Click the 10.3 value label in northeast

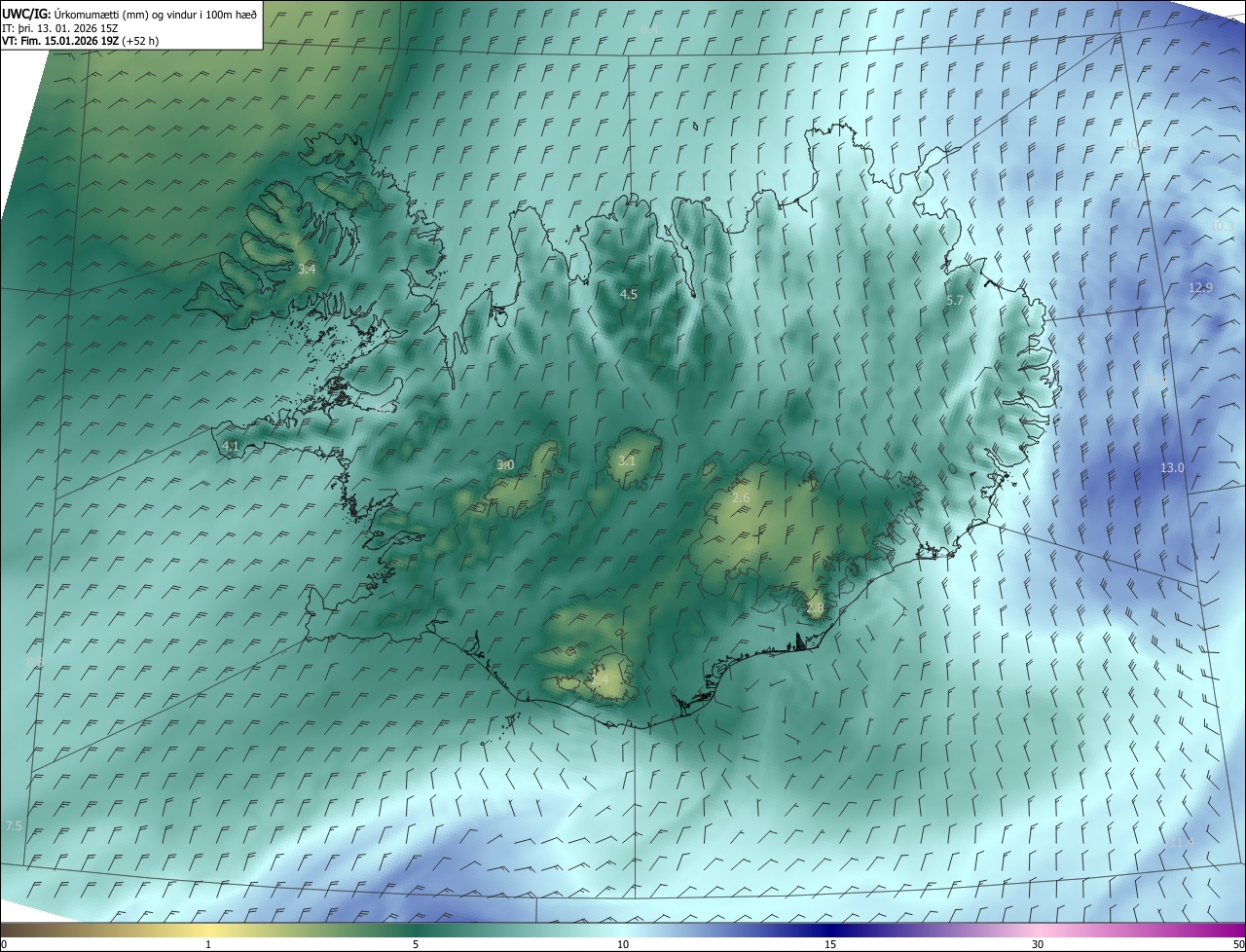pyautogui.click(x=1222, y=226)
